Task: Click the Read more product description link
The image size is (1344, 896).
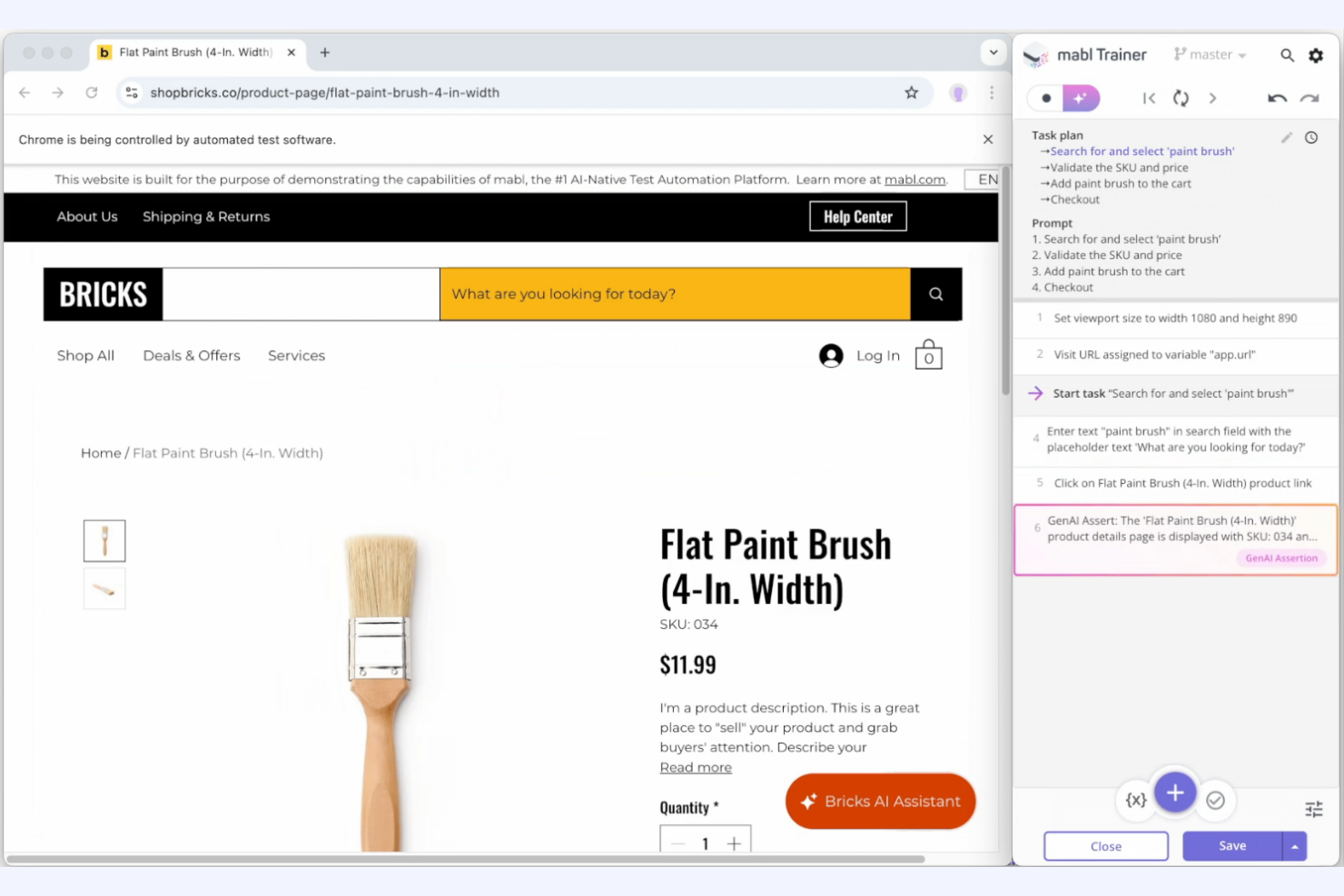Action: pos(695,767)
